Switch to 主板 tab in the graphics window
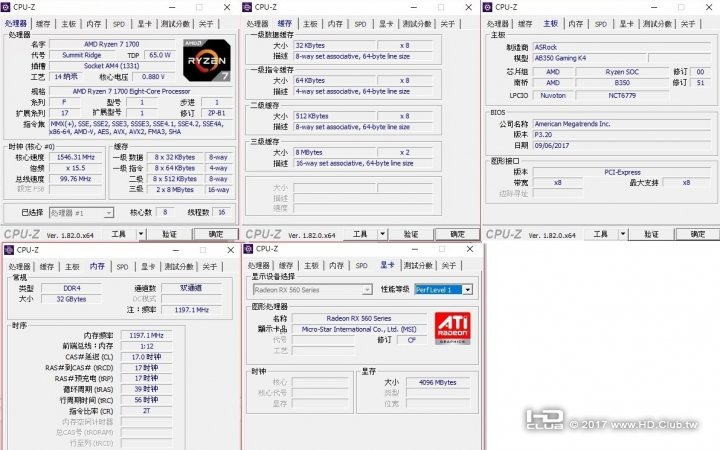This screenshot has width=720, height=450. click(x=311, y=265)
